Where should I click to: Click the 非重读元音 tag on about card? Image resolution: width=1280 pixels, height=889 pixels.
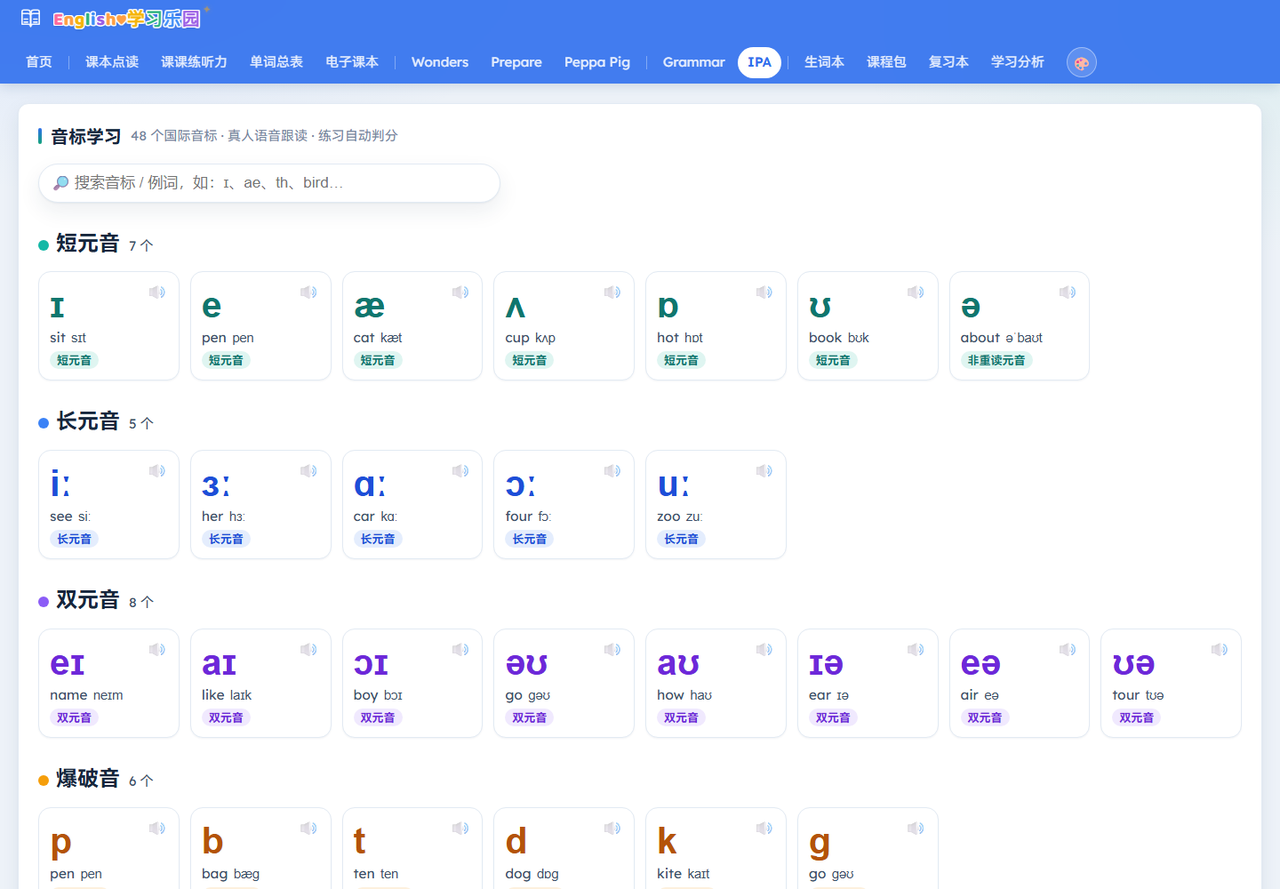[x=996, y=360]
